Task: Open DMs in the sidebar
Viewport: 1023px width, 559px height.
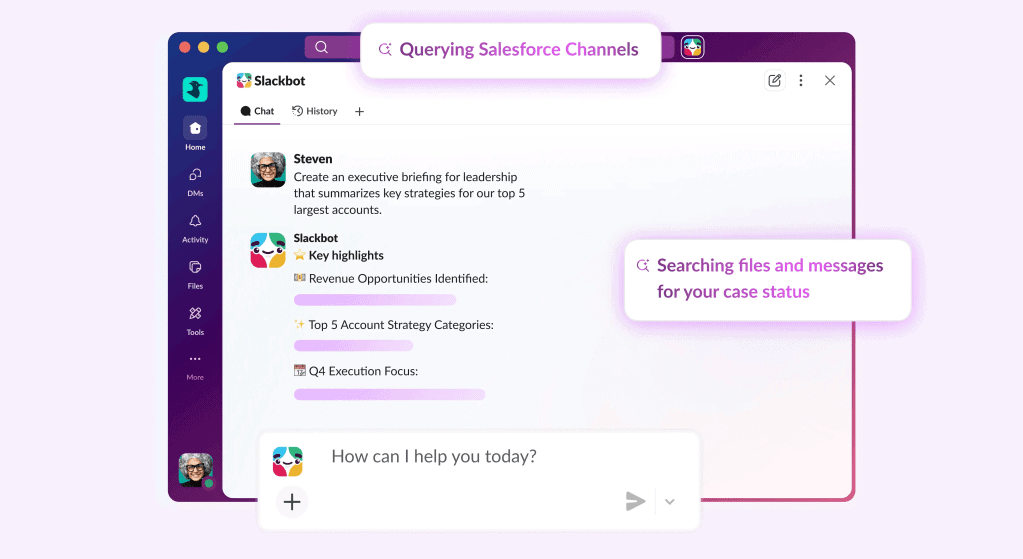Action: (195, 182)
